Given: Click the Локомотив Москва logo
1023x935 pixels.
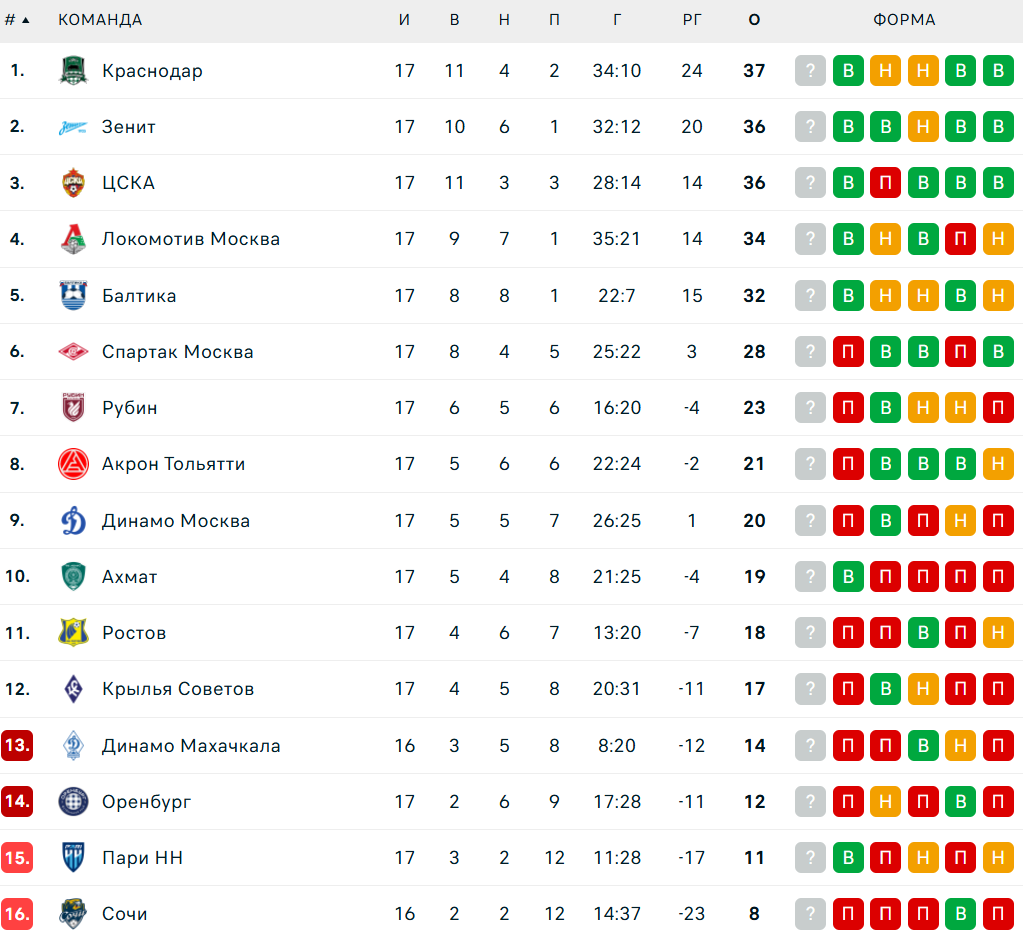Looking at the screenshot, I should 74,239.
